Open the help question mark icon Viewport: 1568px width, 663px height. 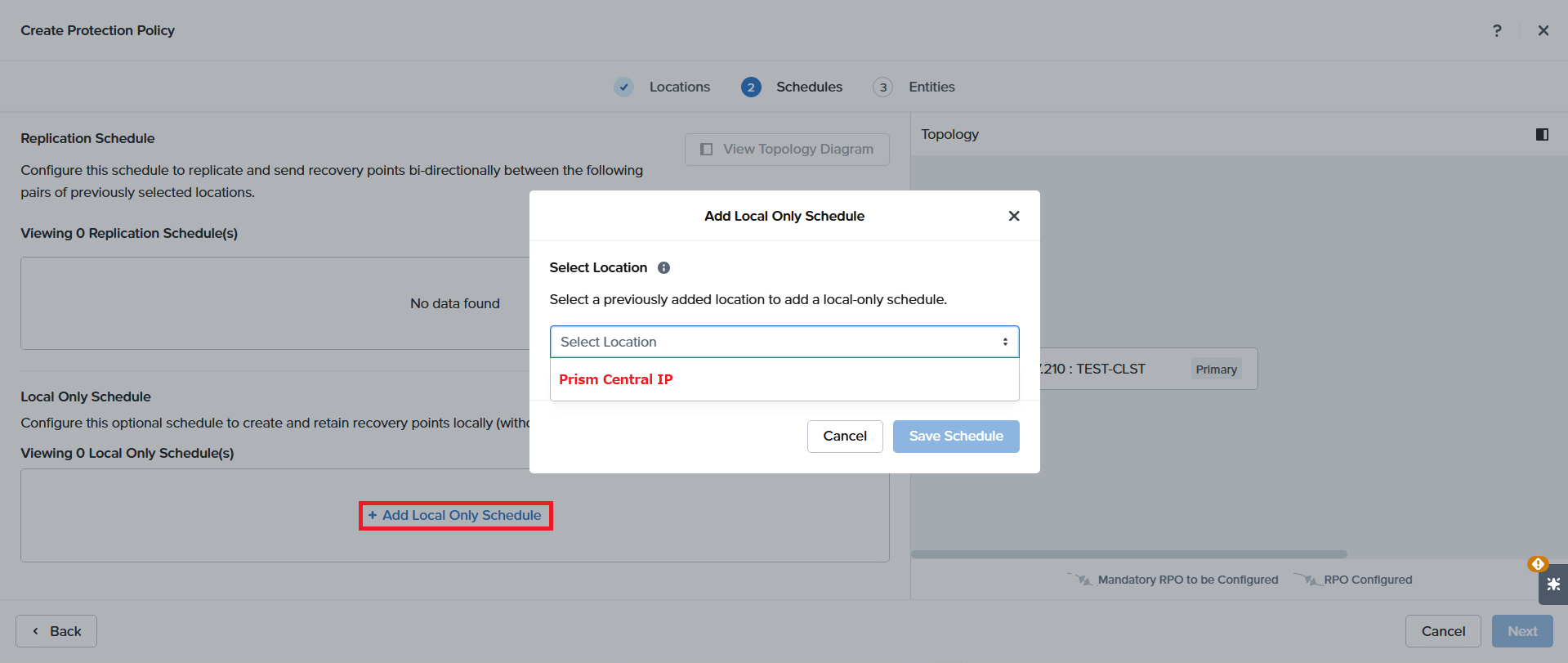pyautogui.click(x=1497, y=30)
